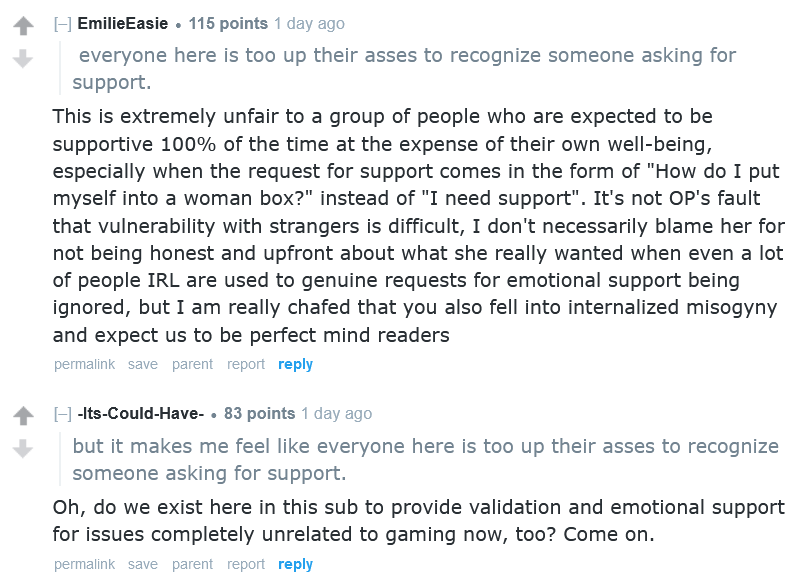Collapse EmilieEasie's comment thread
Image resolution: width=810 pixels, height=582 pixels.
click(62, 24)
